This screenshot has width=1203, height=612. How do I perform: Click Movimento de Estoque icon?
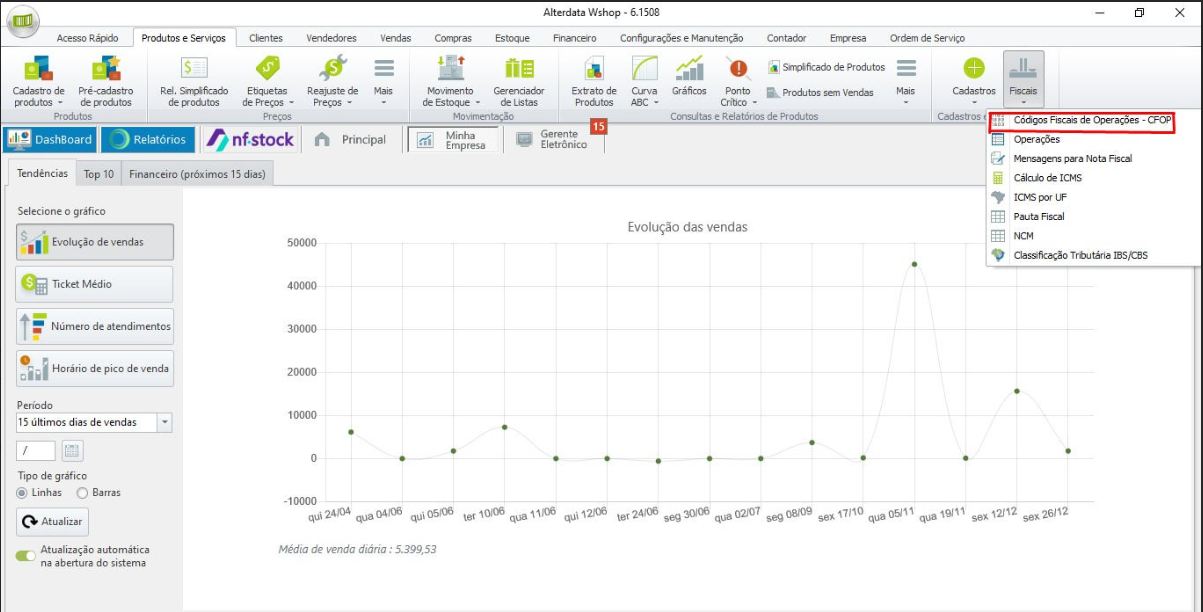pyautogui.click(x=451, y=68)
